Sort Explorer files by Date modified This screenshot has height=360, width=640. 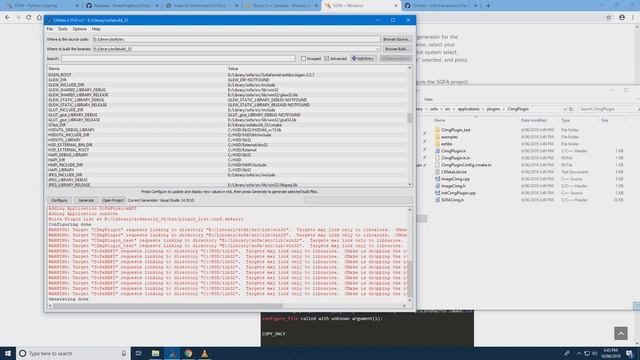pyautogui.click(x=533, y=120)
